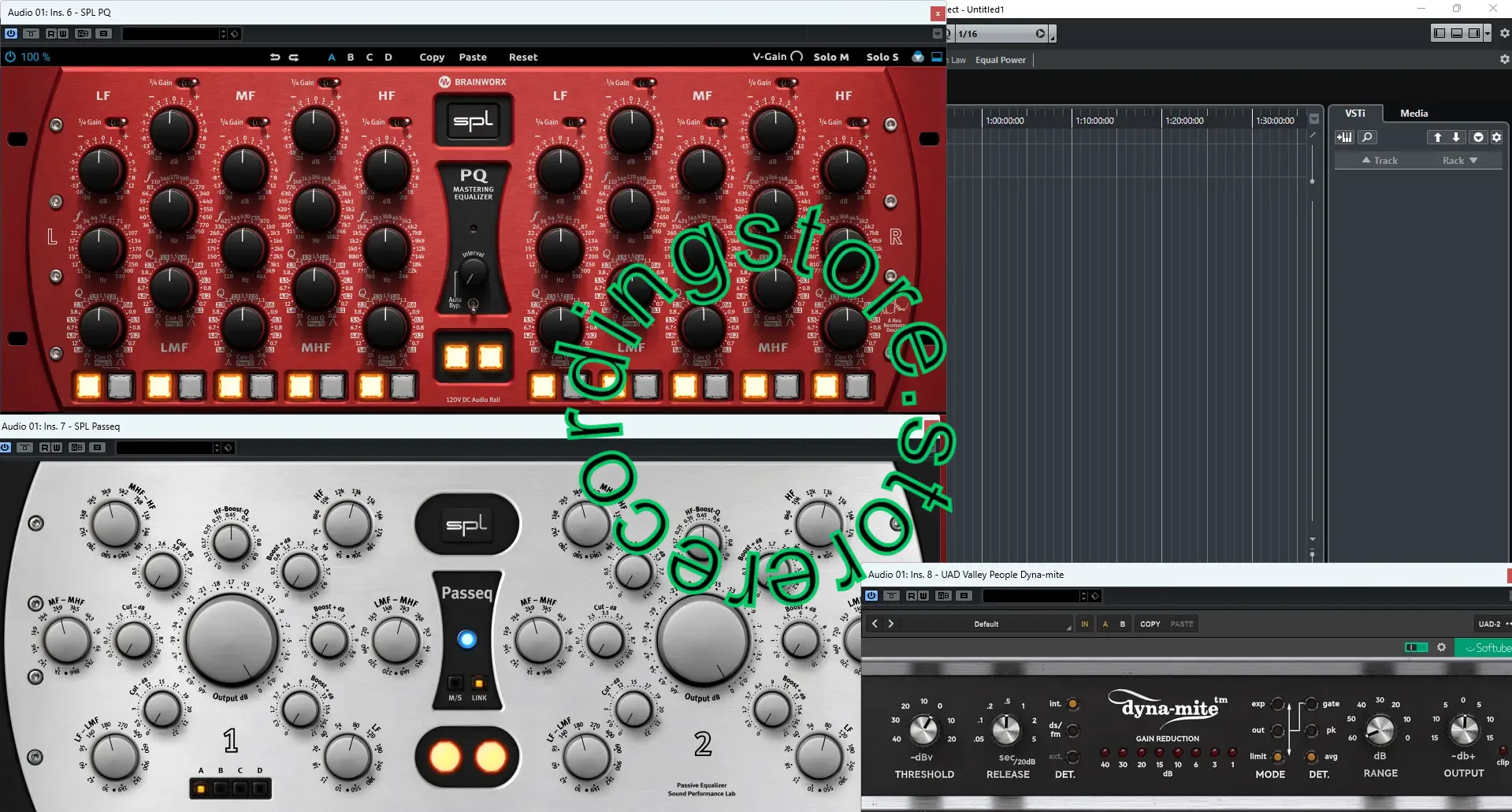Select Passeq settings slot A

tap(201, 788)
